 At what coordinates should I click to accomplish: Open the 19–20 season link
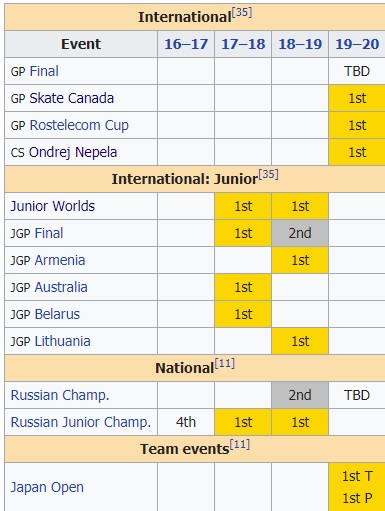357,44
